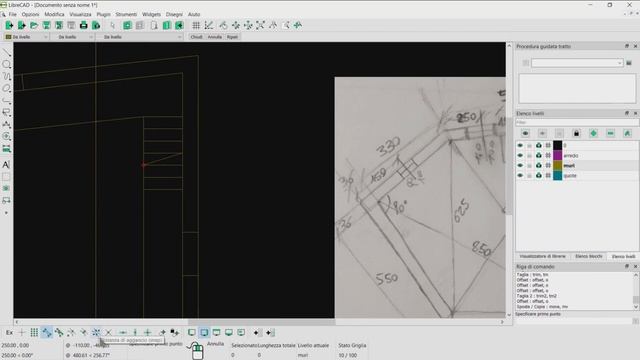Open the Dimension tools in left toolbar
Viewport: 640px width, 360px height.
tap(6, 124)
